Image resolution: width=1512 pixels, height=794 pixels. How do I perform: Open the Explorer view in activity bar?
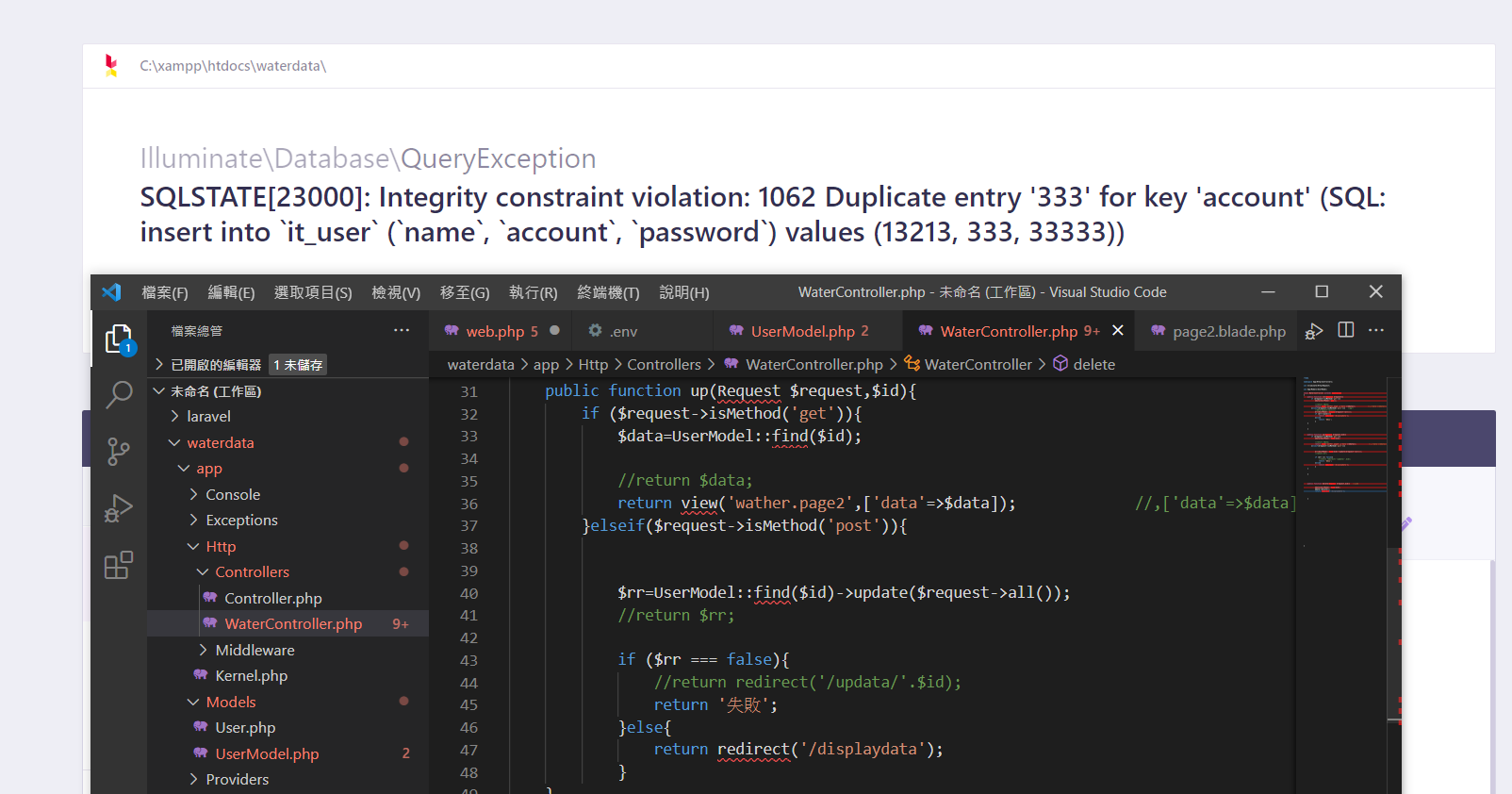(x=118, y=339)
